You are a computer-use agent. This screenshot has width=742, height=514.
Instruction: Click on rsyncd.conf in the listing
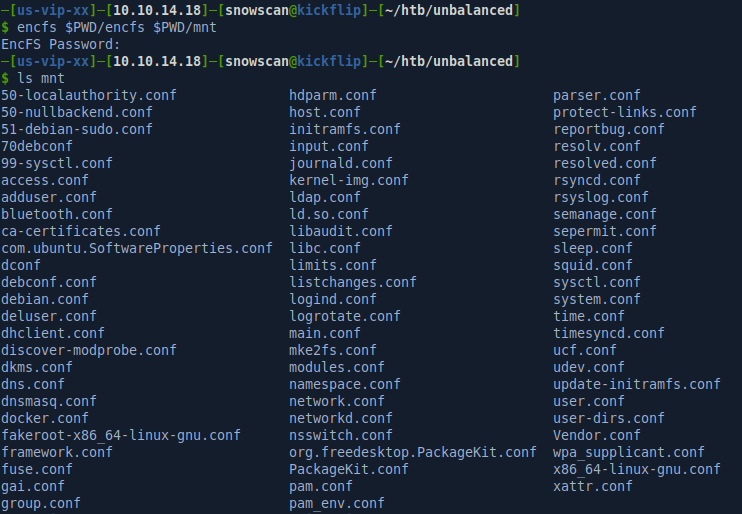(597, 180)
